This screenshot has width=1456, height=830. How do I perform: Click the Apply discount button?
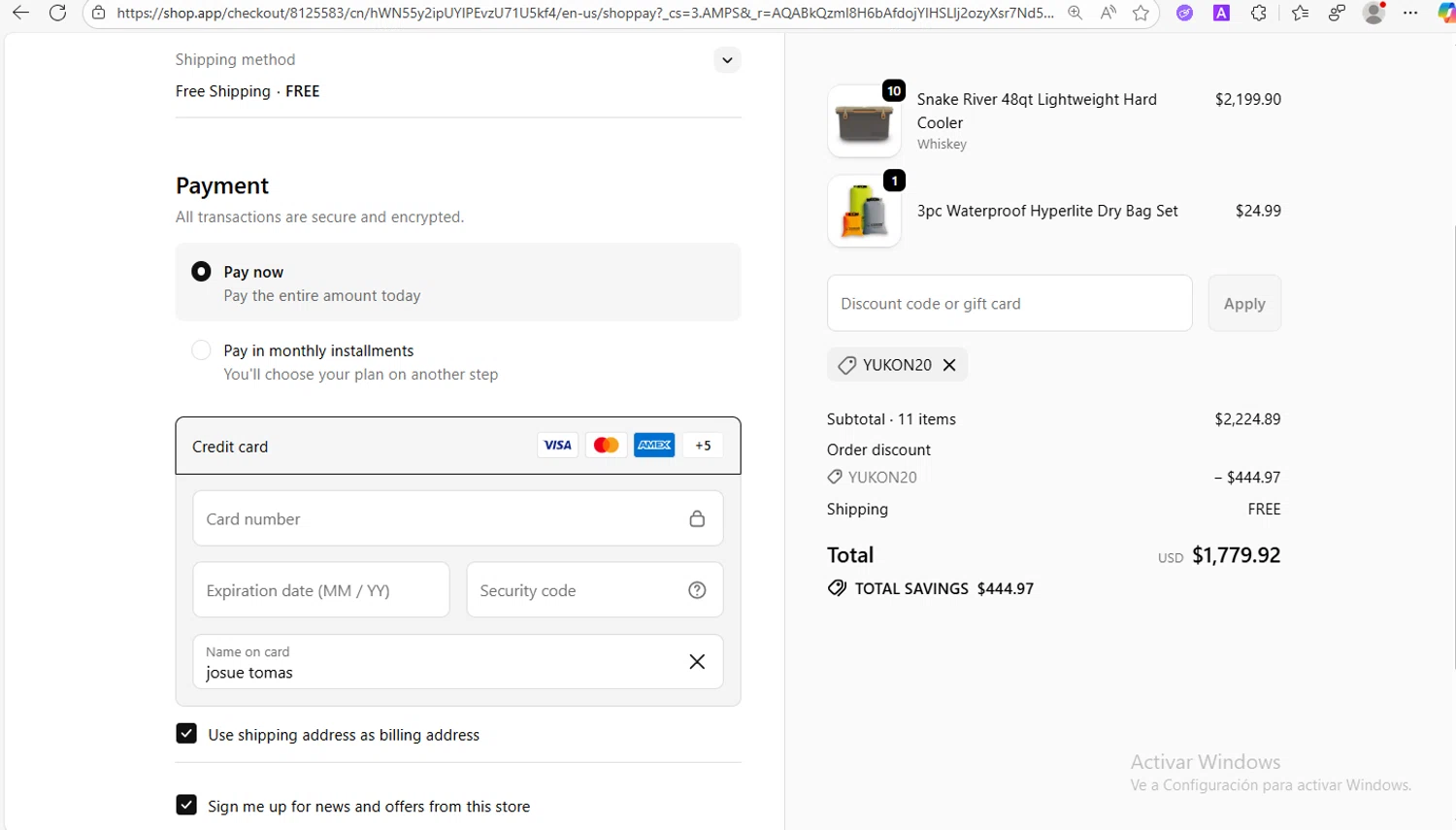[1244, 303]
